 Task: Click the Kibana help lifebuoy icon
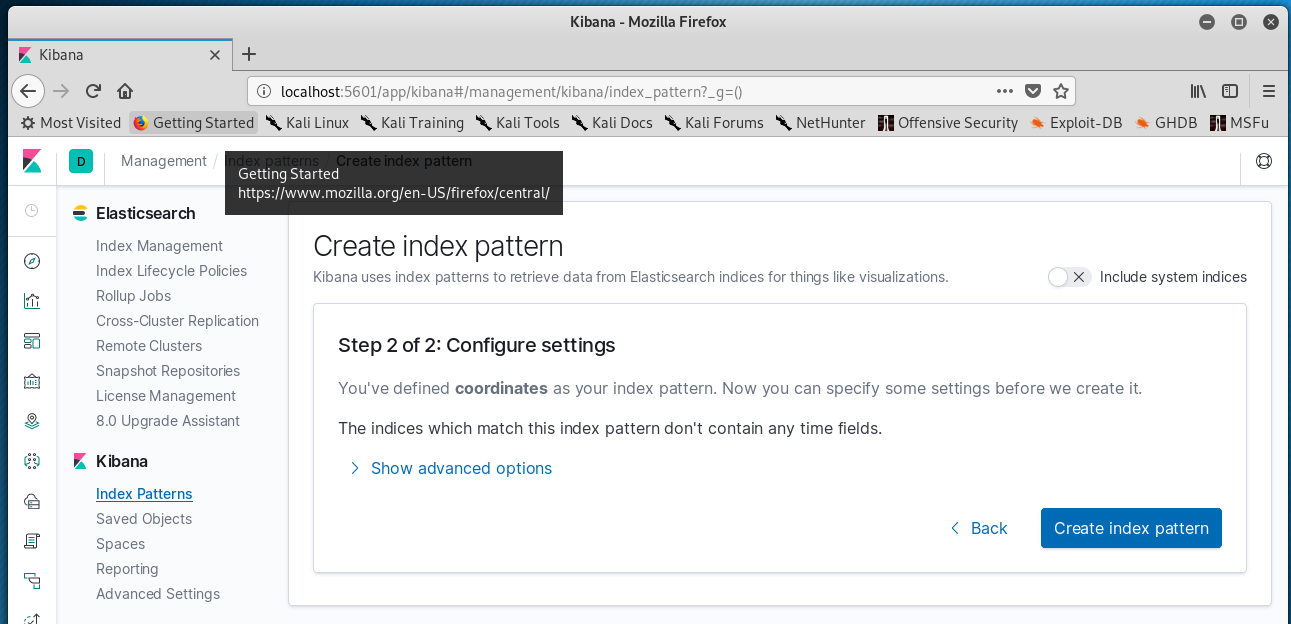click(1264, 161)
